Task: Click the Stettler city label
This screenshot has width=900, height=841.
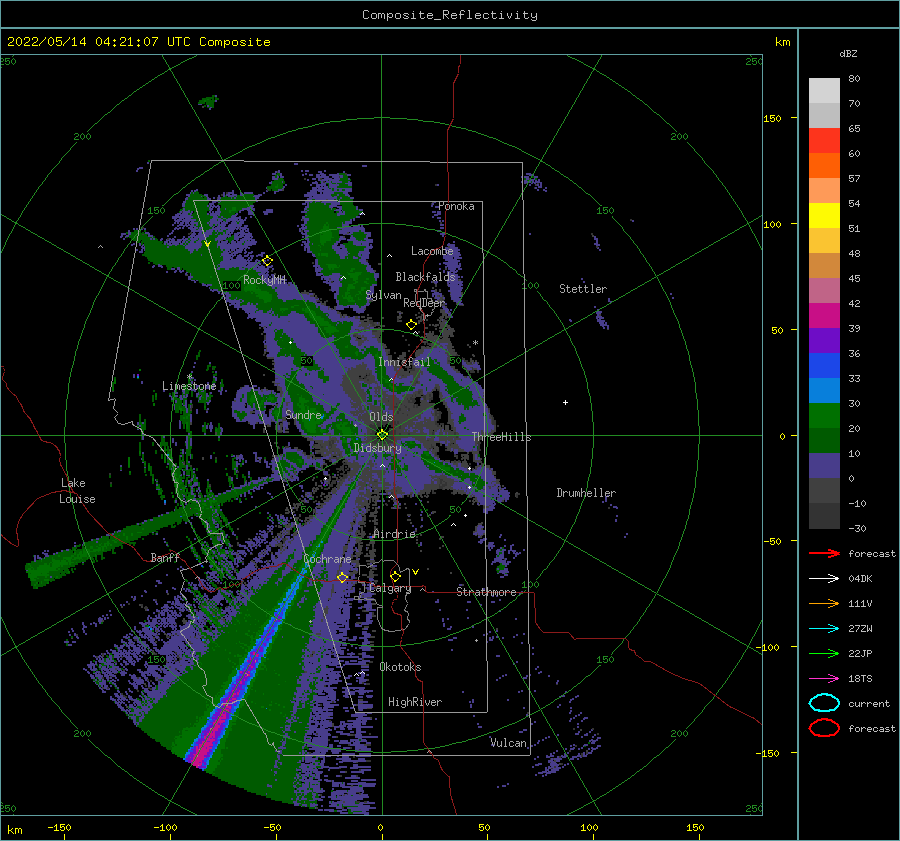Action: click(x=583, y=289)
